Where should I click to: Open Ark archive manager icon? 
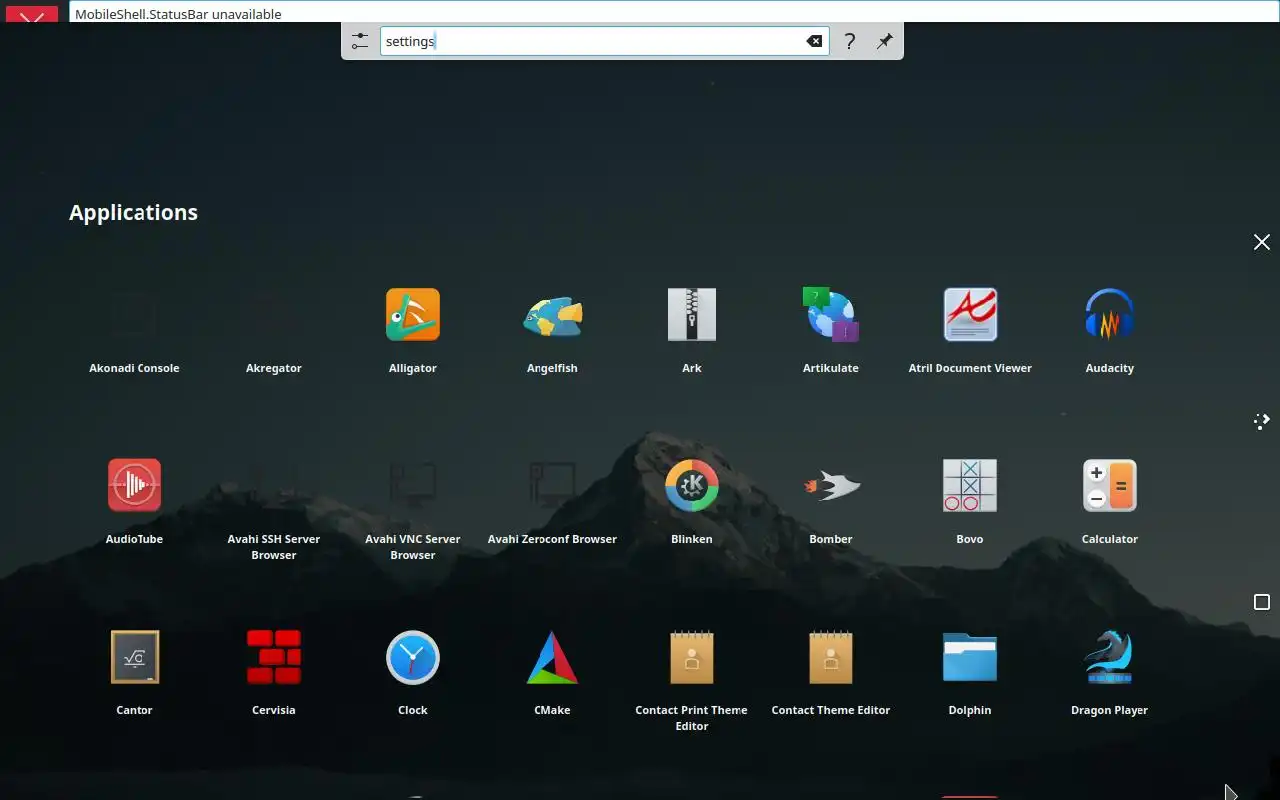[692, 315]
